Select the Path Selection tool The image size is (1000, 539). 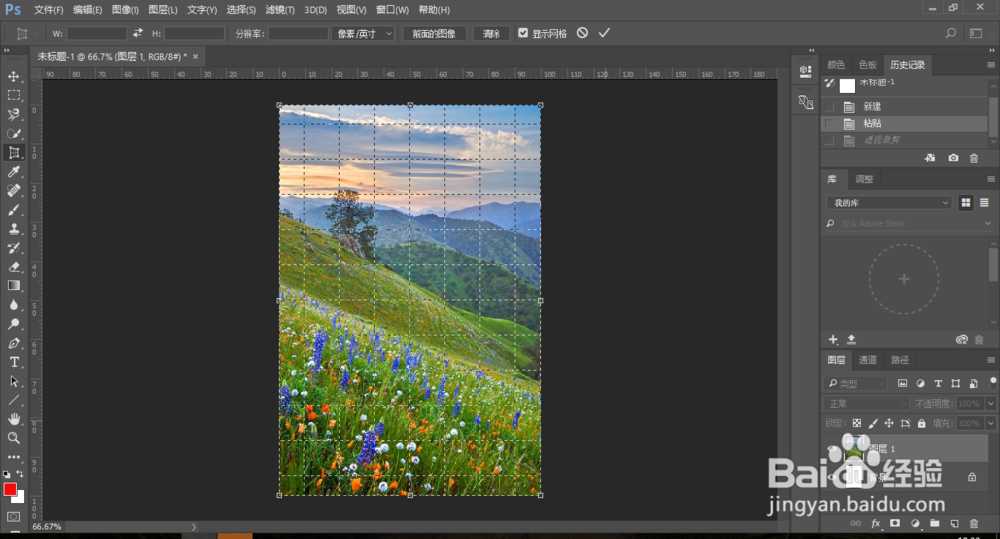[13, 381]
